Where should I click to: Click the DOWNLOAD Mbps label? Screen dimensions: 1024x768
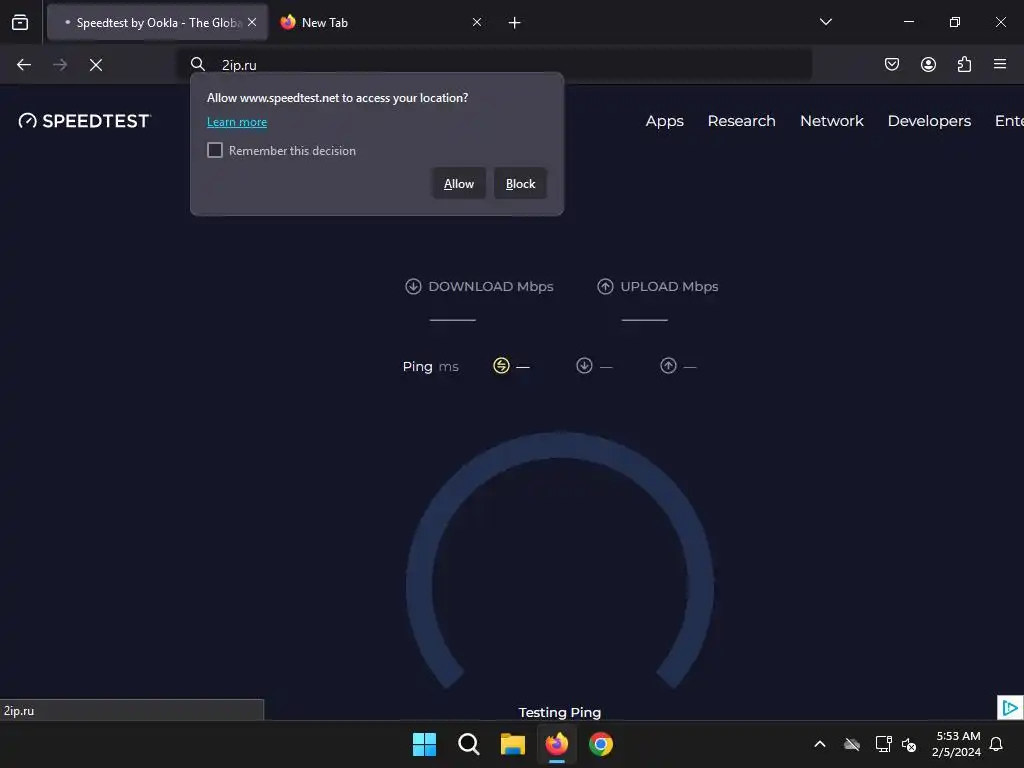tap(490, 286)
